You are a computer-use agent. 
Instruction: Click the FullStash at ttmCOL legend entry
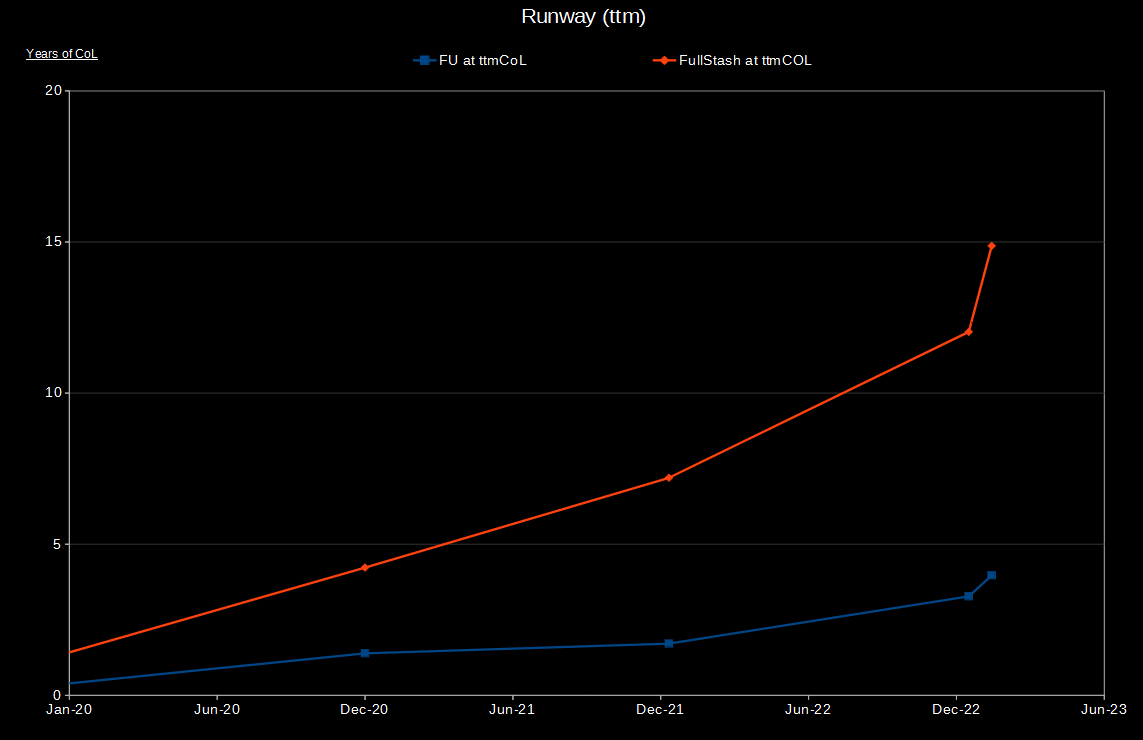pos(733,61)
